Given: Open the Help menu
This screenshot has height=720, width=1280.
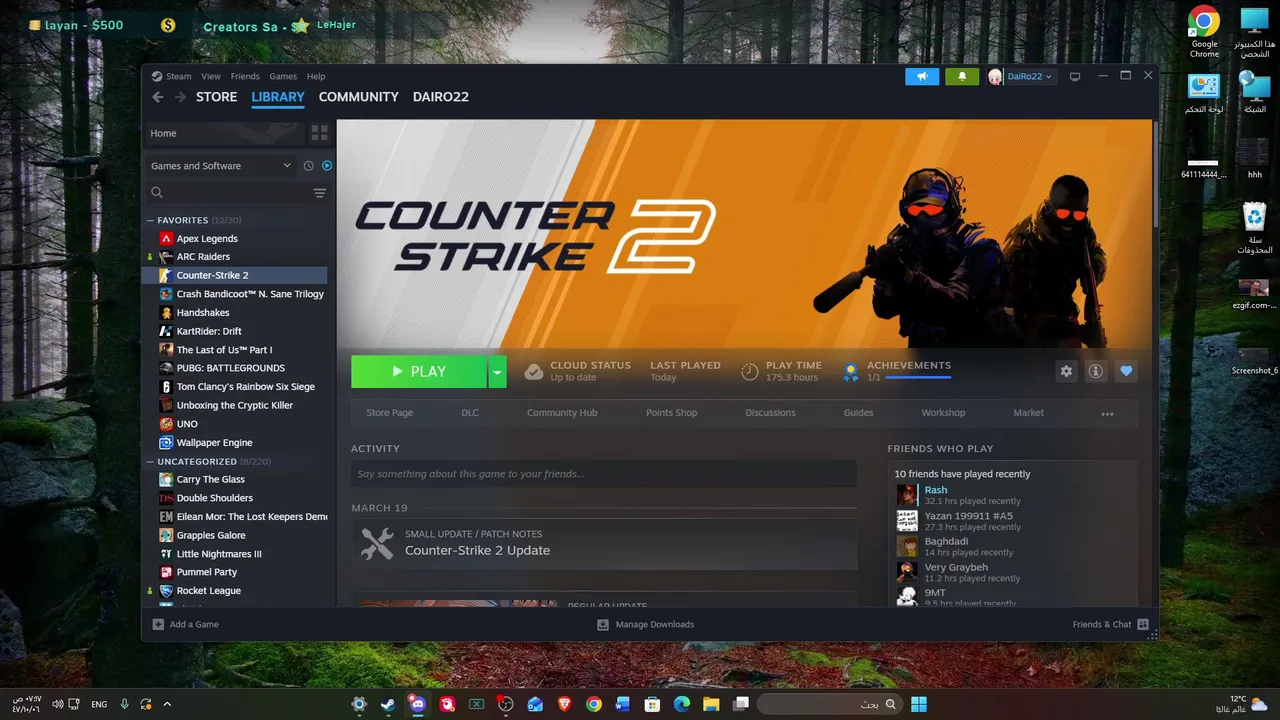Looking at the screenshot, I should click(x=316, y=76).
